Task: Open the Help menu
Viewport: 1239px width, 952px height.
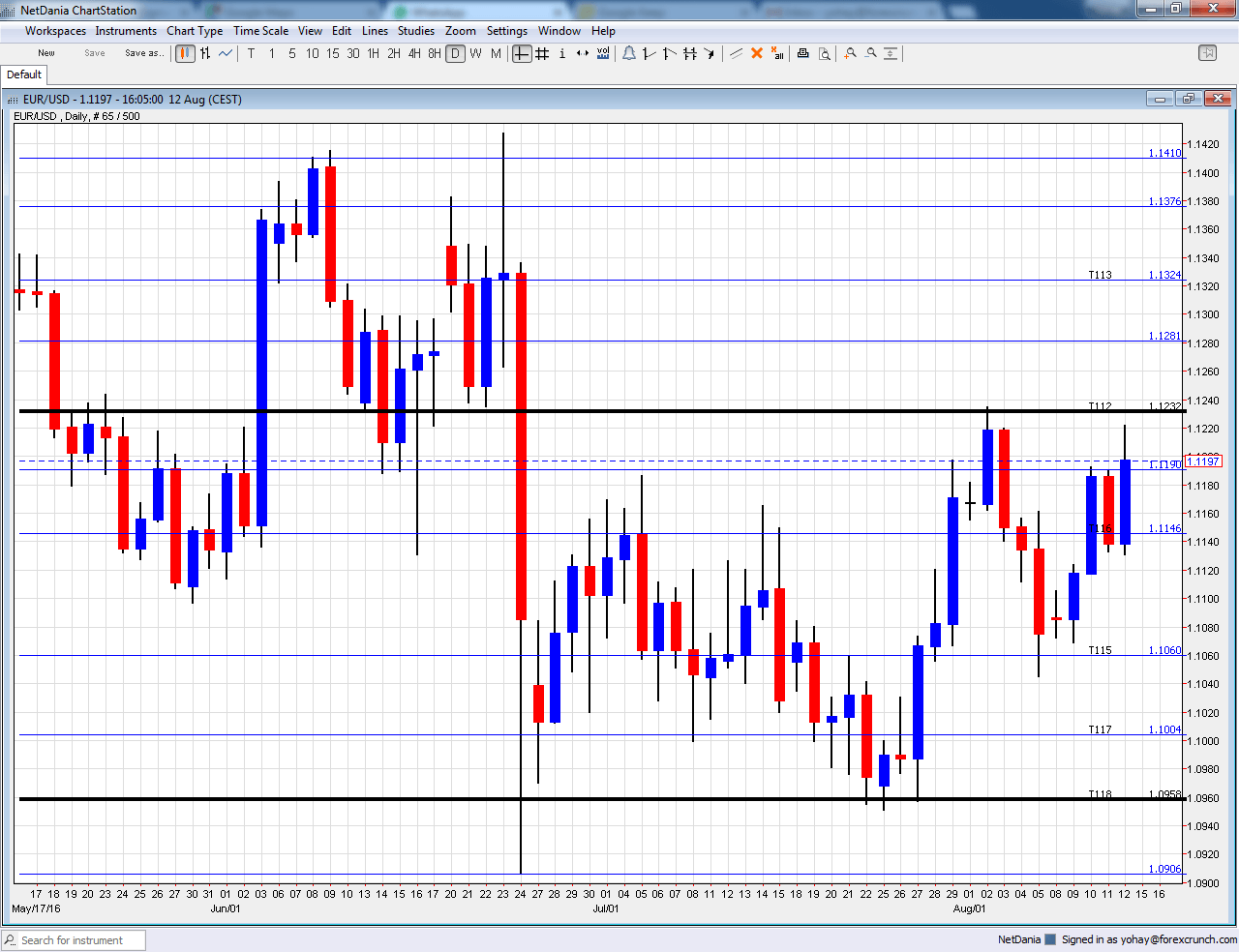Action: 603,31
